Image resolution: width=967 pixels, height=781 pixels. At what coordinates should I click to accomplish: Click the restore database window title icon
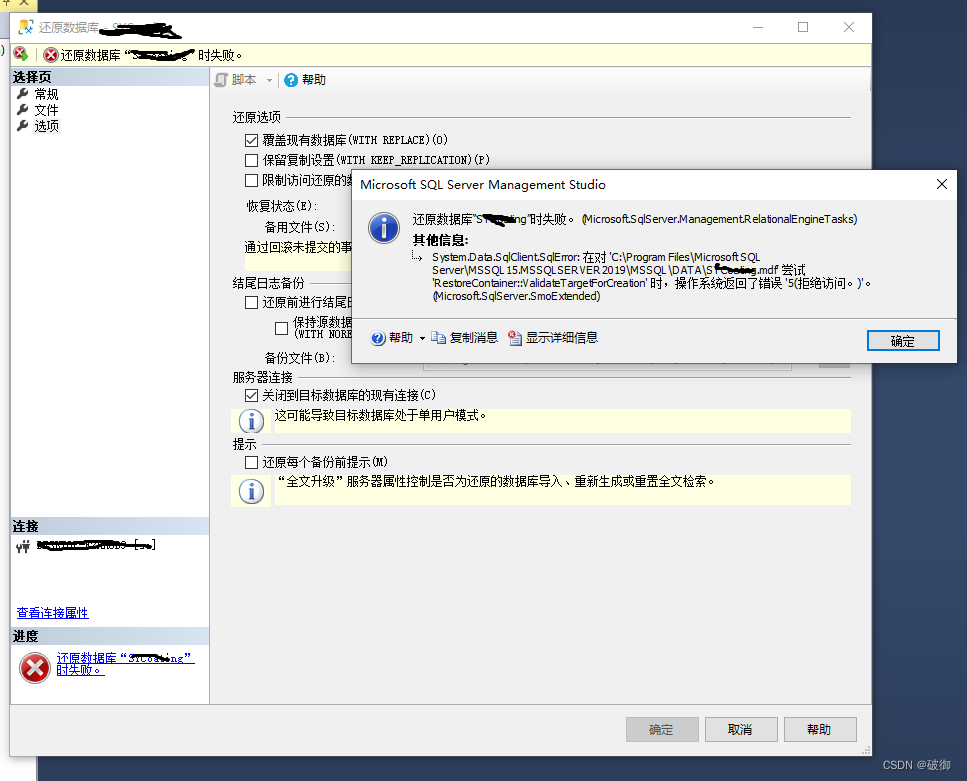(x=25, y=27)
